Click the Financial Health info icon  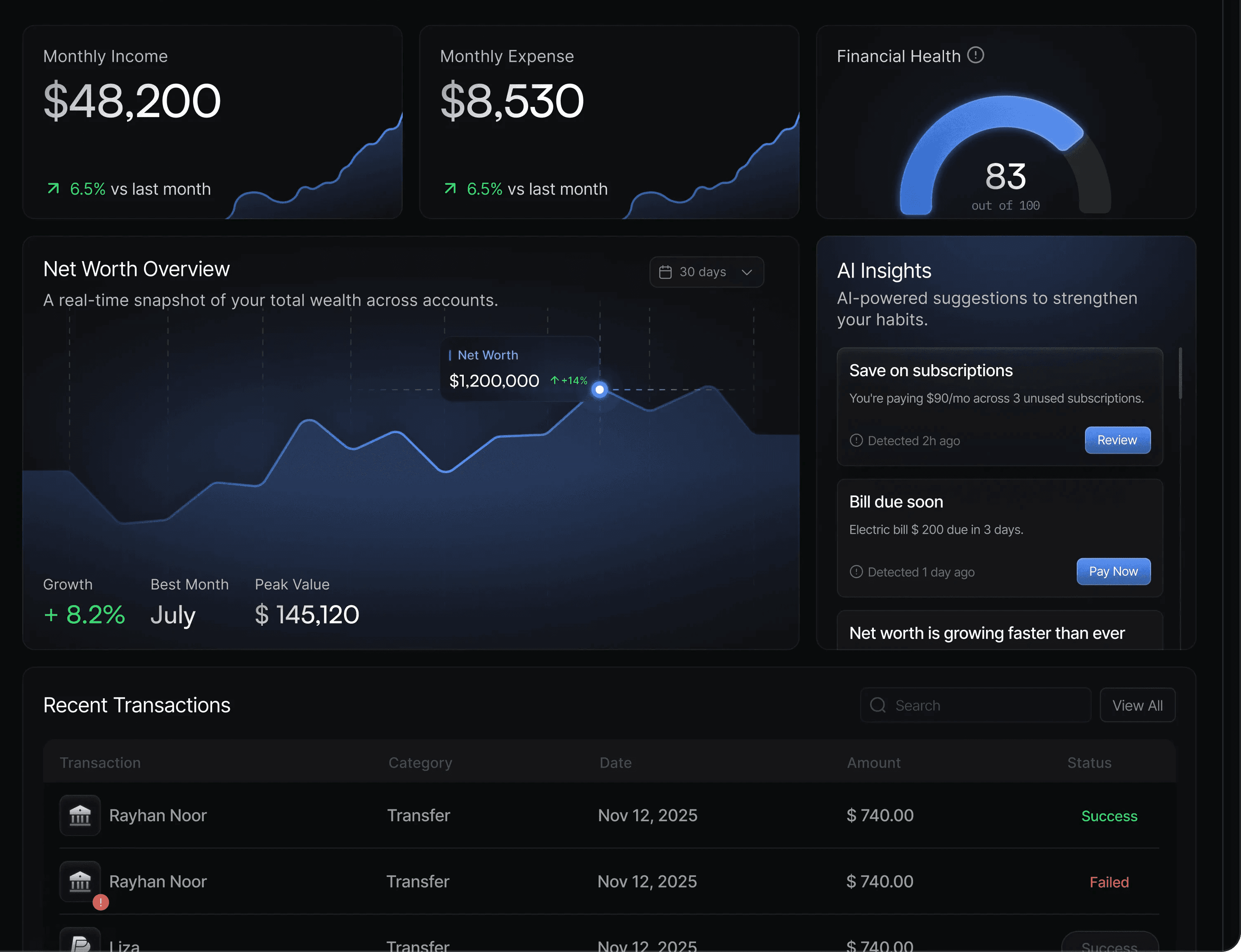pyautogui.click(x=975, y=55)
